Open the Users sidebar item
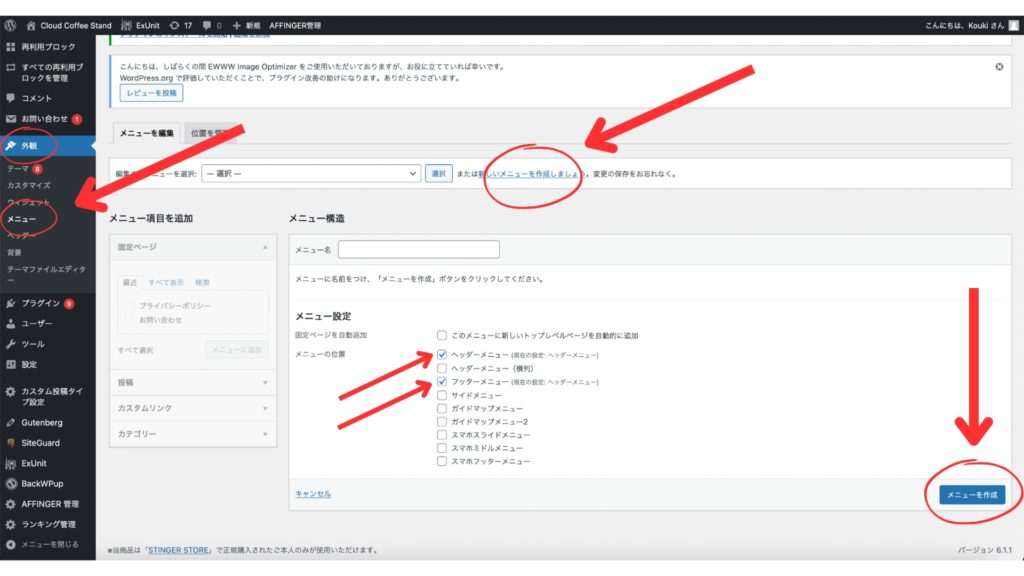 (37, 323)
